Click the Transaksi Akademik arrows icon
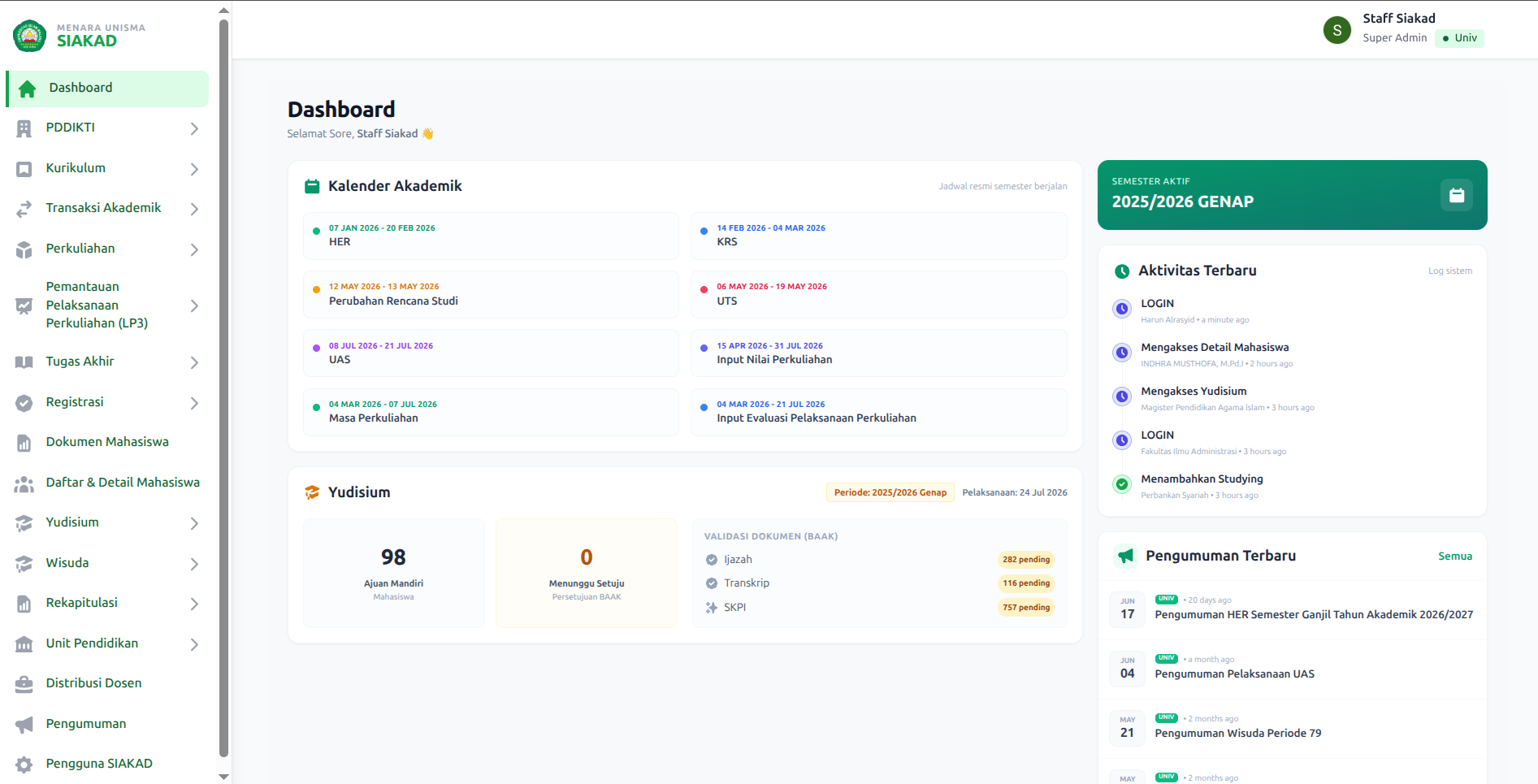 (x=24, y=209)
